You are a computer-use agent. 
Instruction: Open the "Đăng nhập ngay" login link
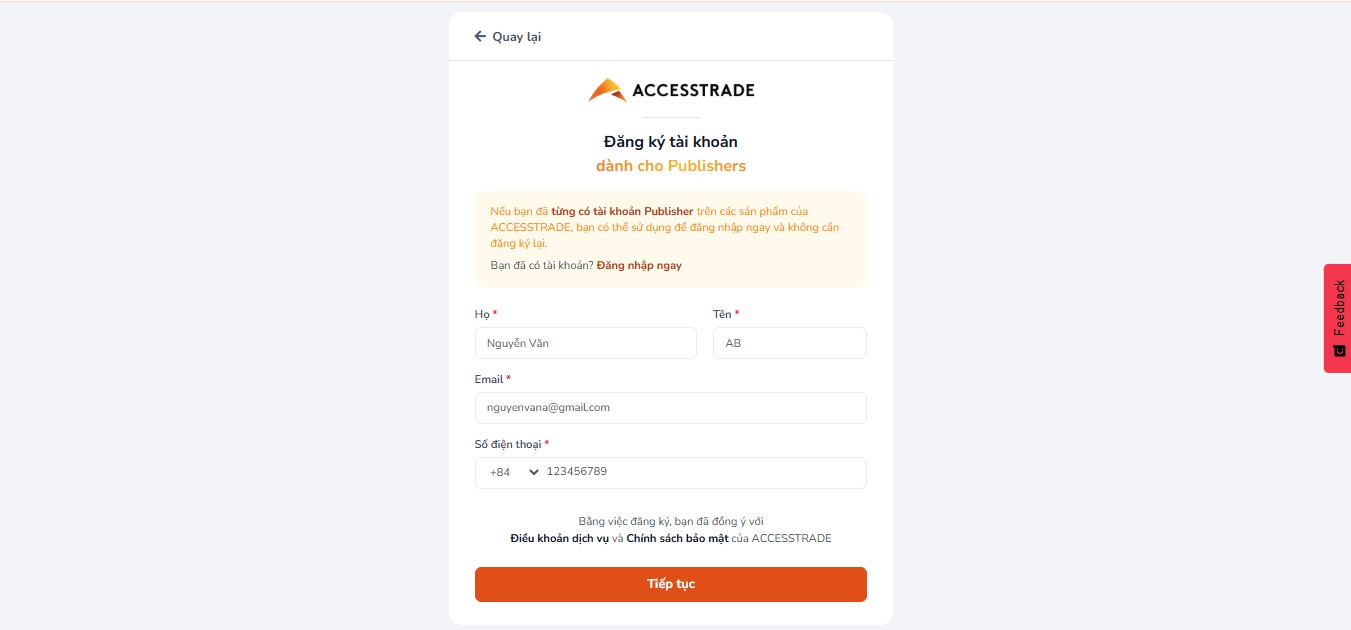click(x=639, y=266)
